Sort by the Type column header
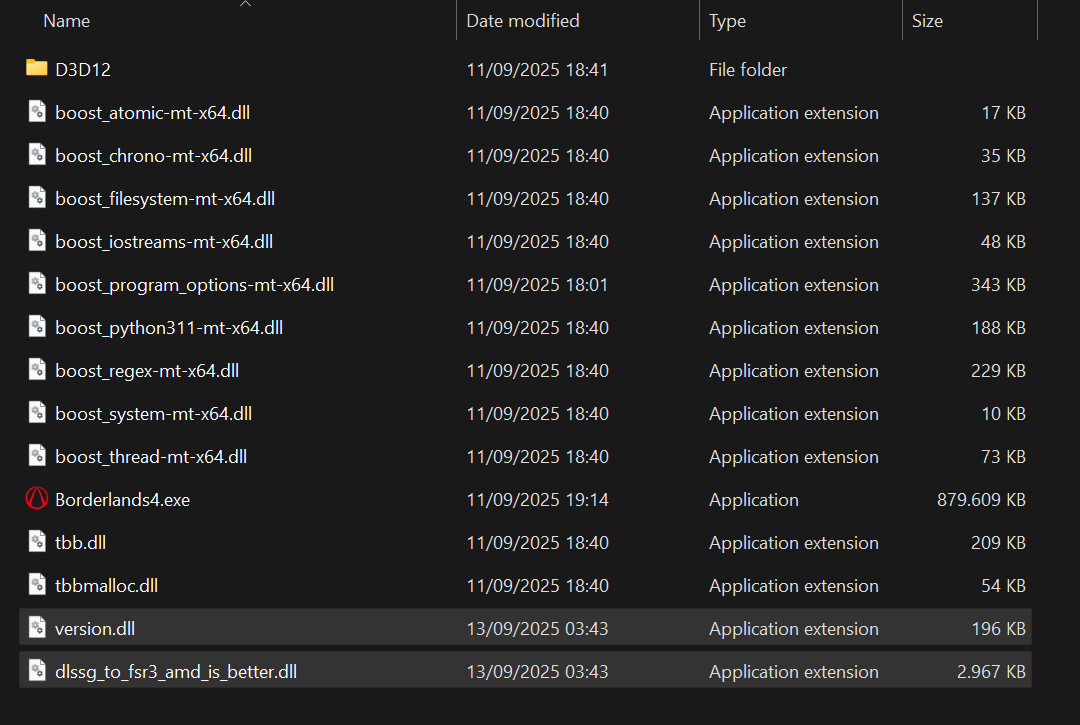Viewport: 1080px width, 725px height. pyautogui.click(x=727, y=21)
